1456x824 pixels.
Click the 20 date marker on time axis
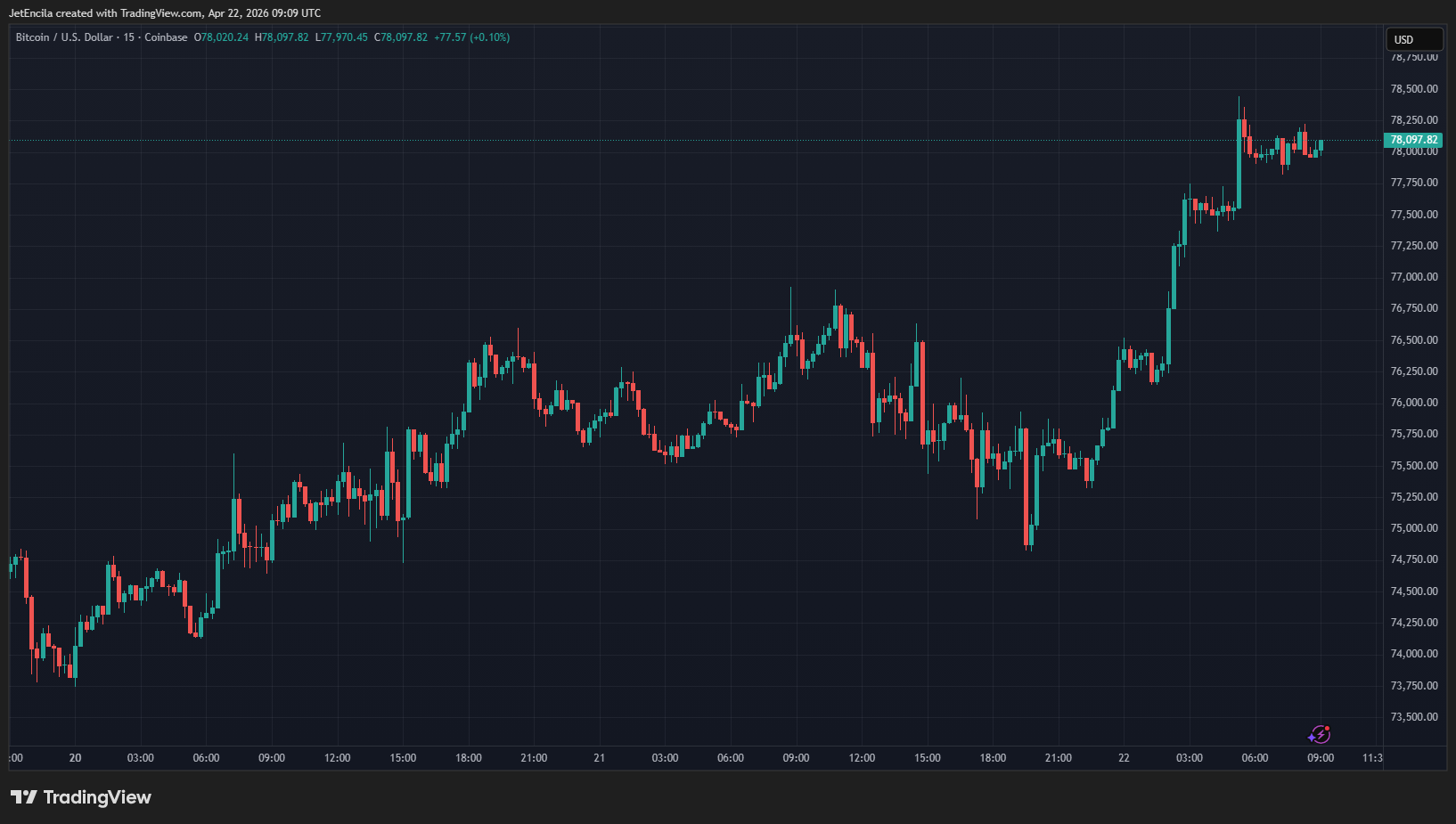coord(75,758)
